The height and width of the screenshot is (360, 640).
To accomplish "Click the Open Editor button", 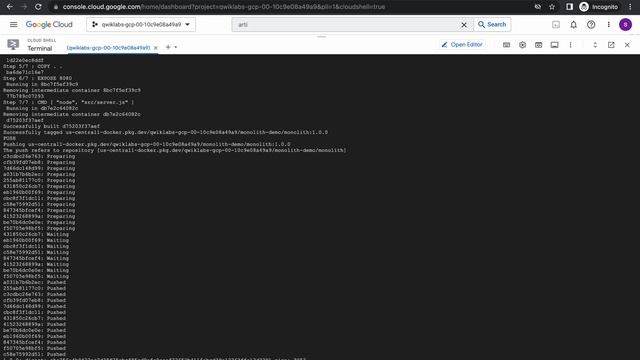I will click(462, 44).
